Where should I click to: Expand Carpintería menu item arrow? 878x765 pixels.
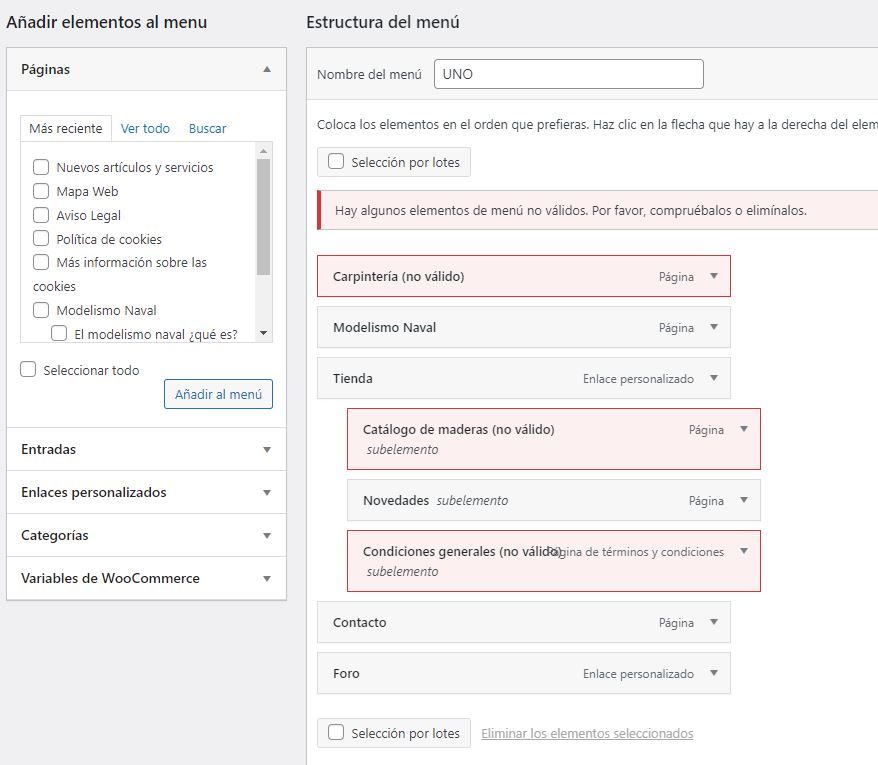click(714, 276)
